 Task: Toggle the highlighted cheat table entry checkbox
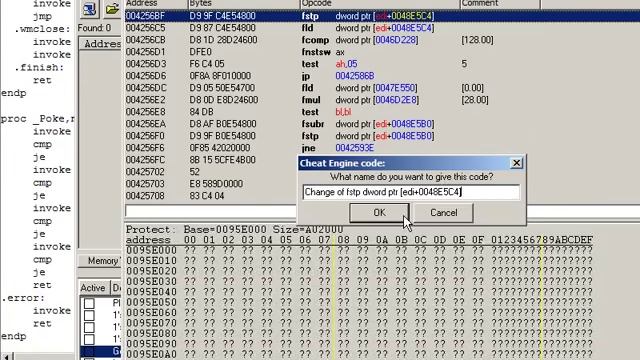point(89,351)
